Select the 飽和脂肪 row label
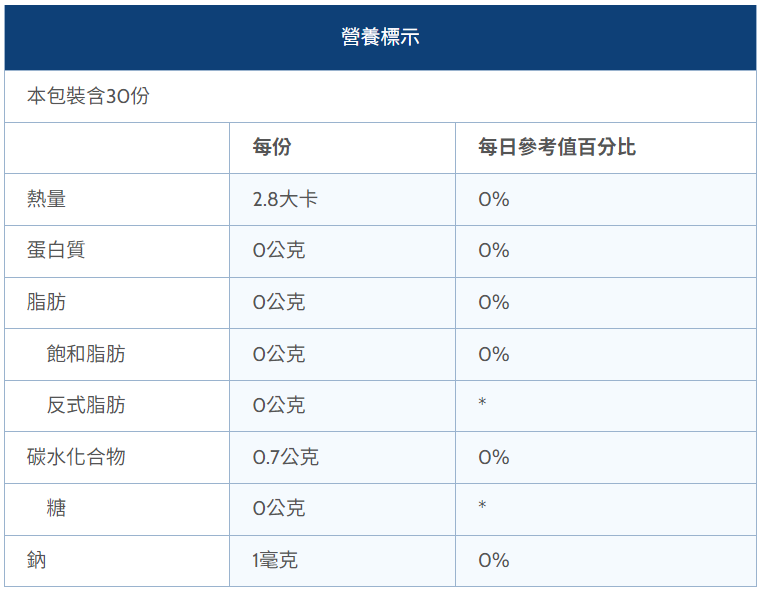 pos(86,354)
